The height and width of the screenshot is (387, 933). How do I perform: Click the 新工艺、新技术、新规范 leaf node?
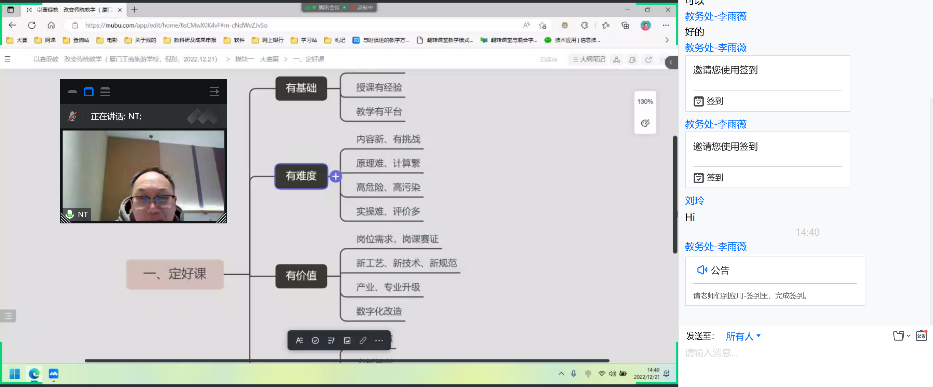coord(406,263)
